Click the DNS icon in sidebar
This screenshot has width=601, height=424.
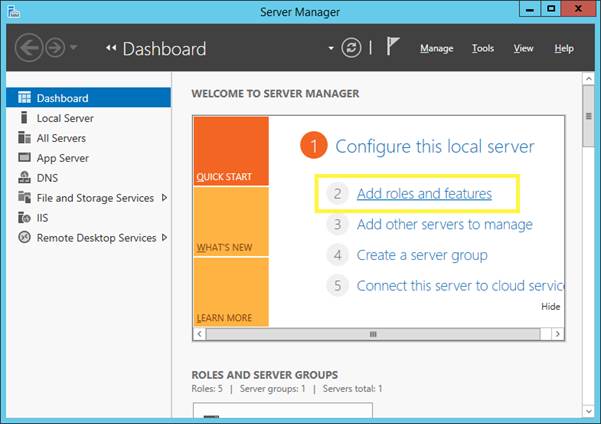tap(24, 177)
